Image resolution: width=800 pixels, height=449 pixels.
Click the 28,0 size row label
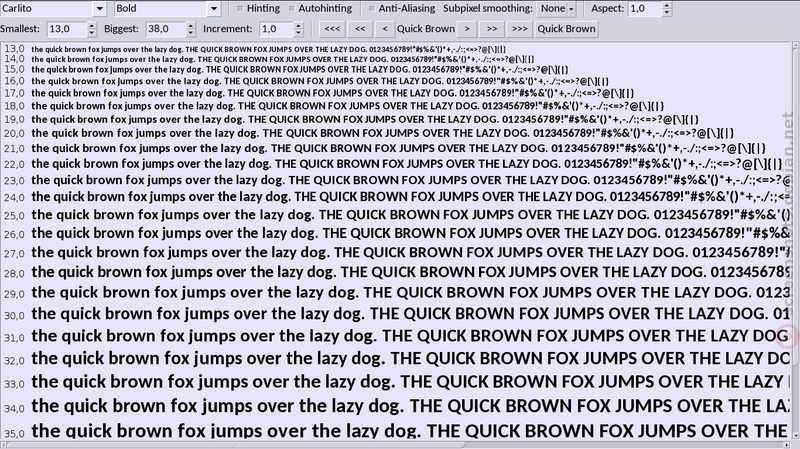click(x=14, y=273)
